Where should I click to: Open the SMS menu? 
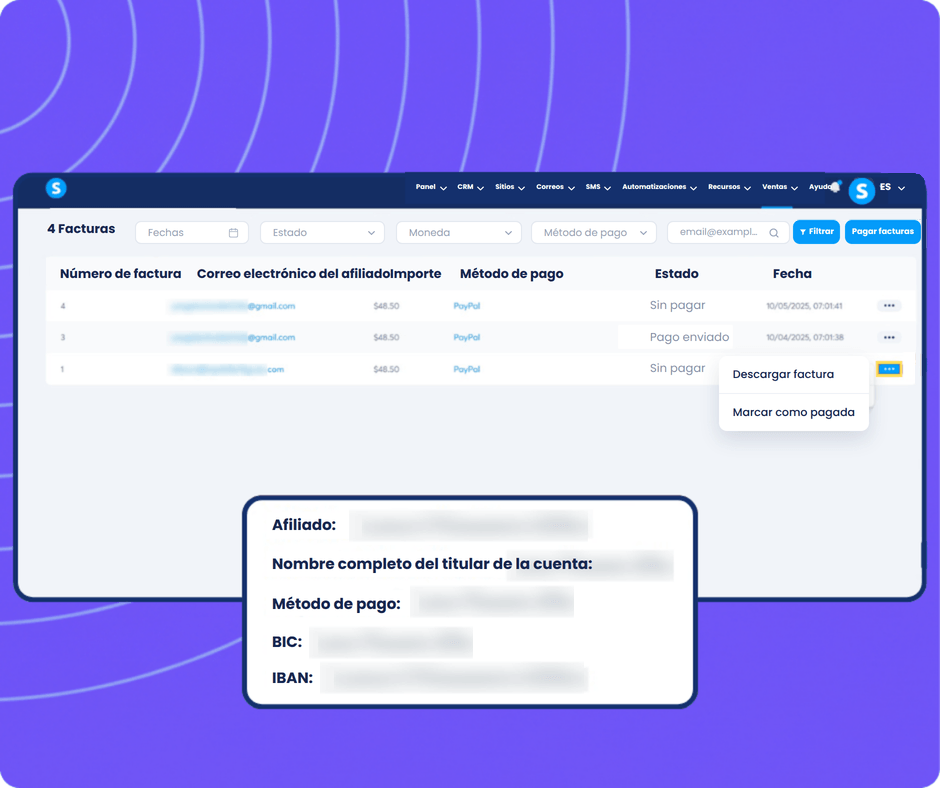tap(598, 187)
